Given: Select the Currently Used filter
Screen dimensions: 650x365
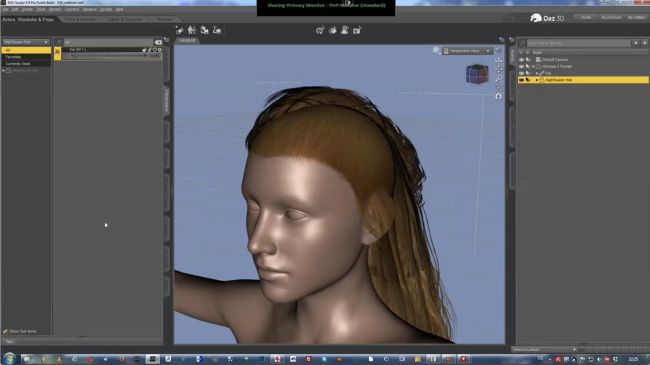Looking at the screenshot, I should tap(18, 64).
